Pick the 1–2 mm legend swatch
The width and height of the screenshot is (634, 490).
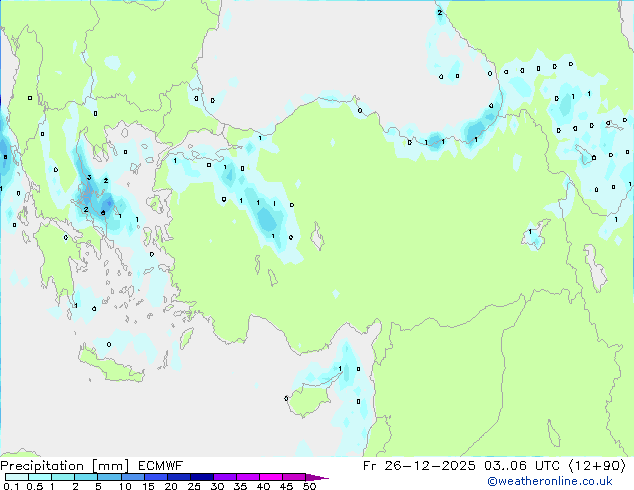63,477
